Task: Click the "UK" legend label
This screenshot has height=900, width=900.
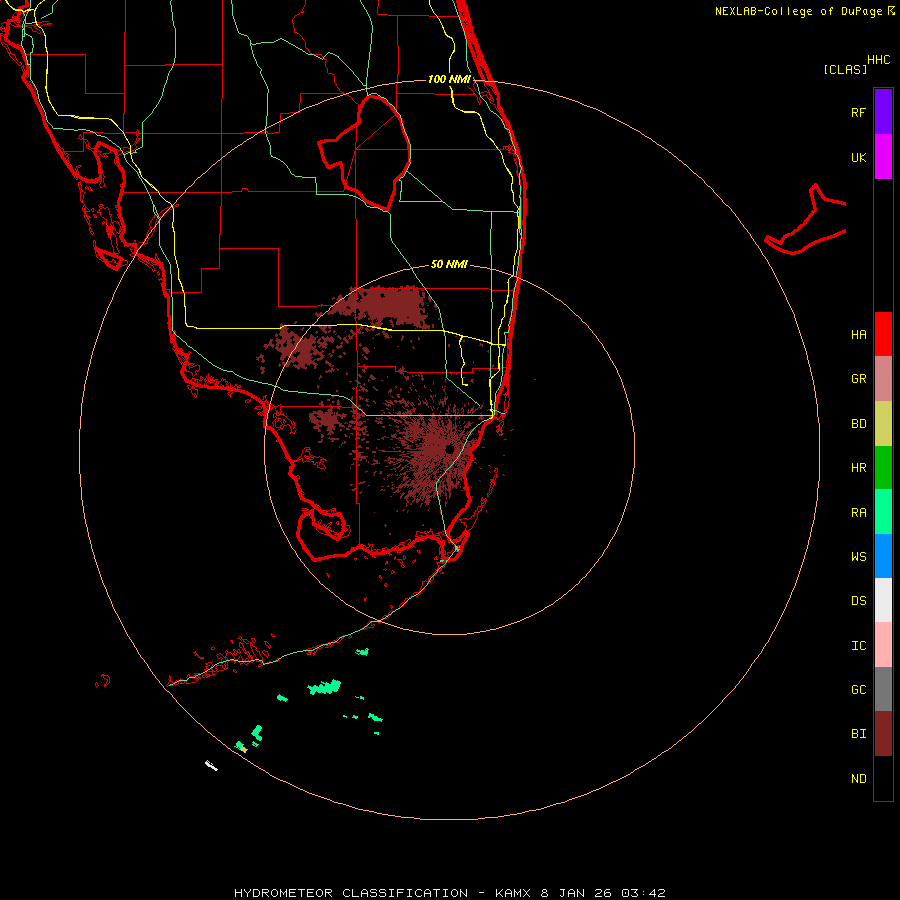Action: coord(858,157)
